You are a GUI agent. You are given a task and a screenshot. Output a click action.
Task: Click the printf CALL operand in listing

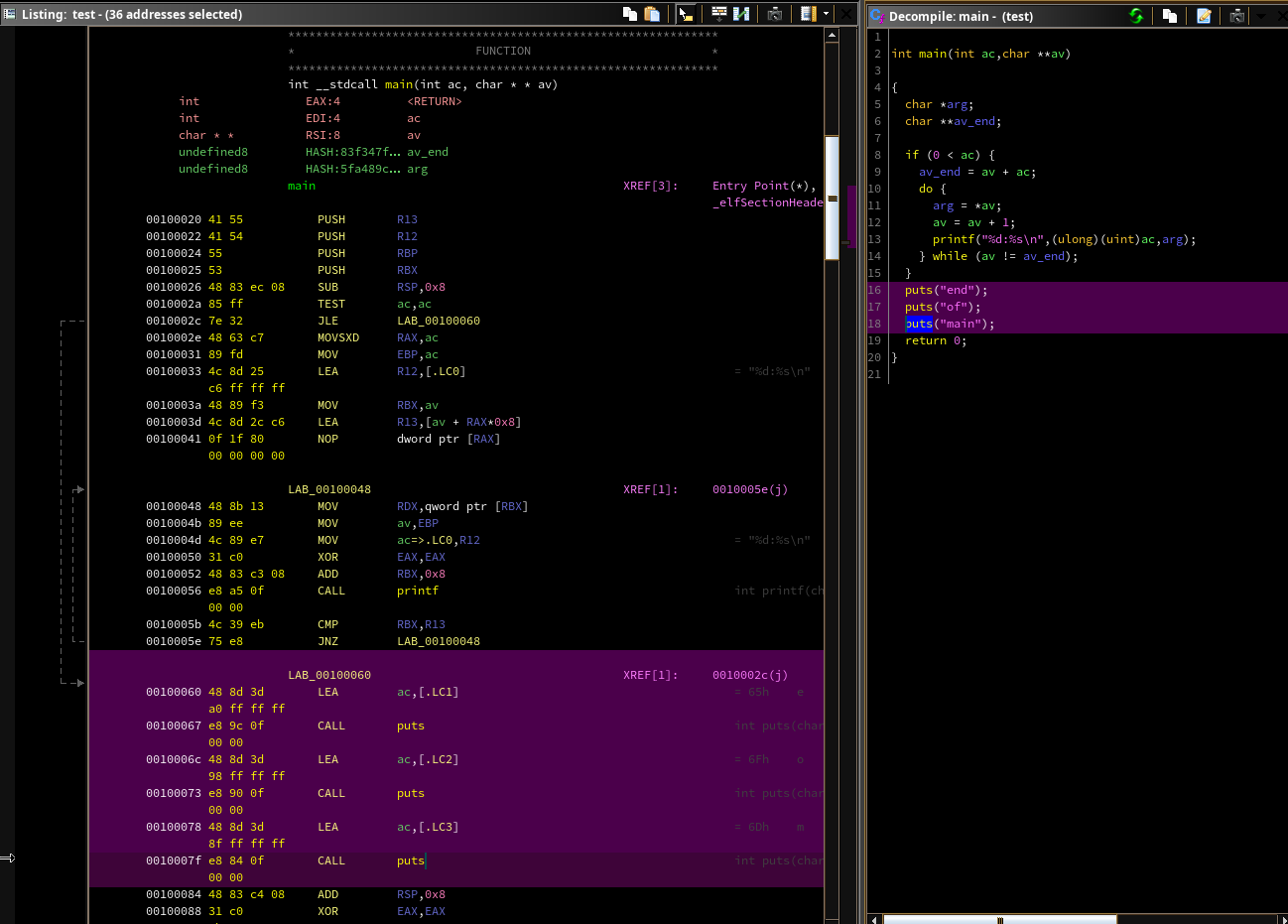pyautogui.click(x=417, y=591)
